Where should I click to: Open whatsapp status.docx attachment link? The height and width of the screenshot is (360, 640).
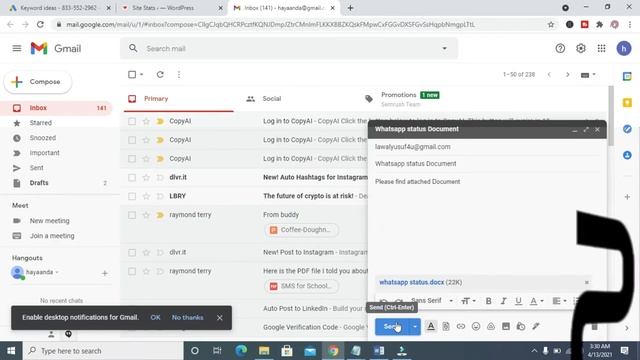point(411,282)
